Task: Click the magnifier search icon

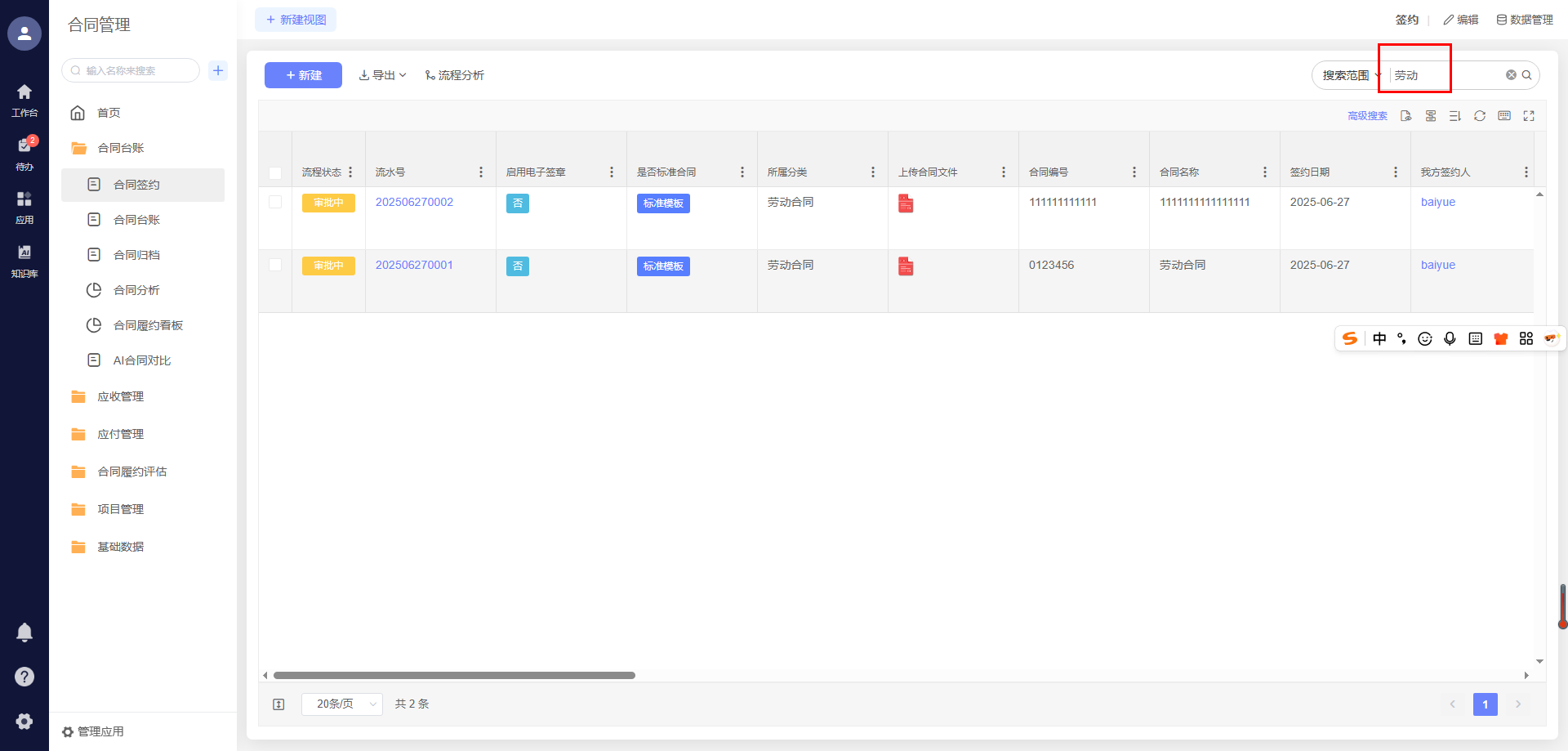Action: (x=1526, y=75)
